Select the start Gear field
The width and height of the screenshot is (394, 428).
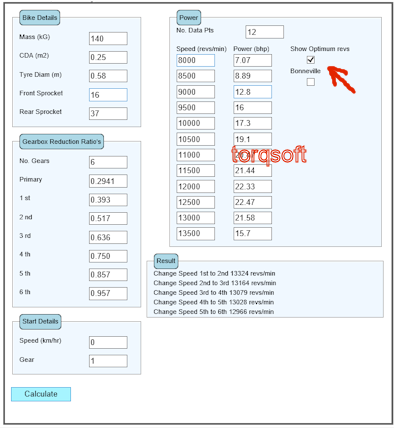point(108,361)
